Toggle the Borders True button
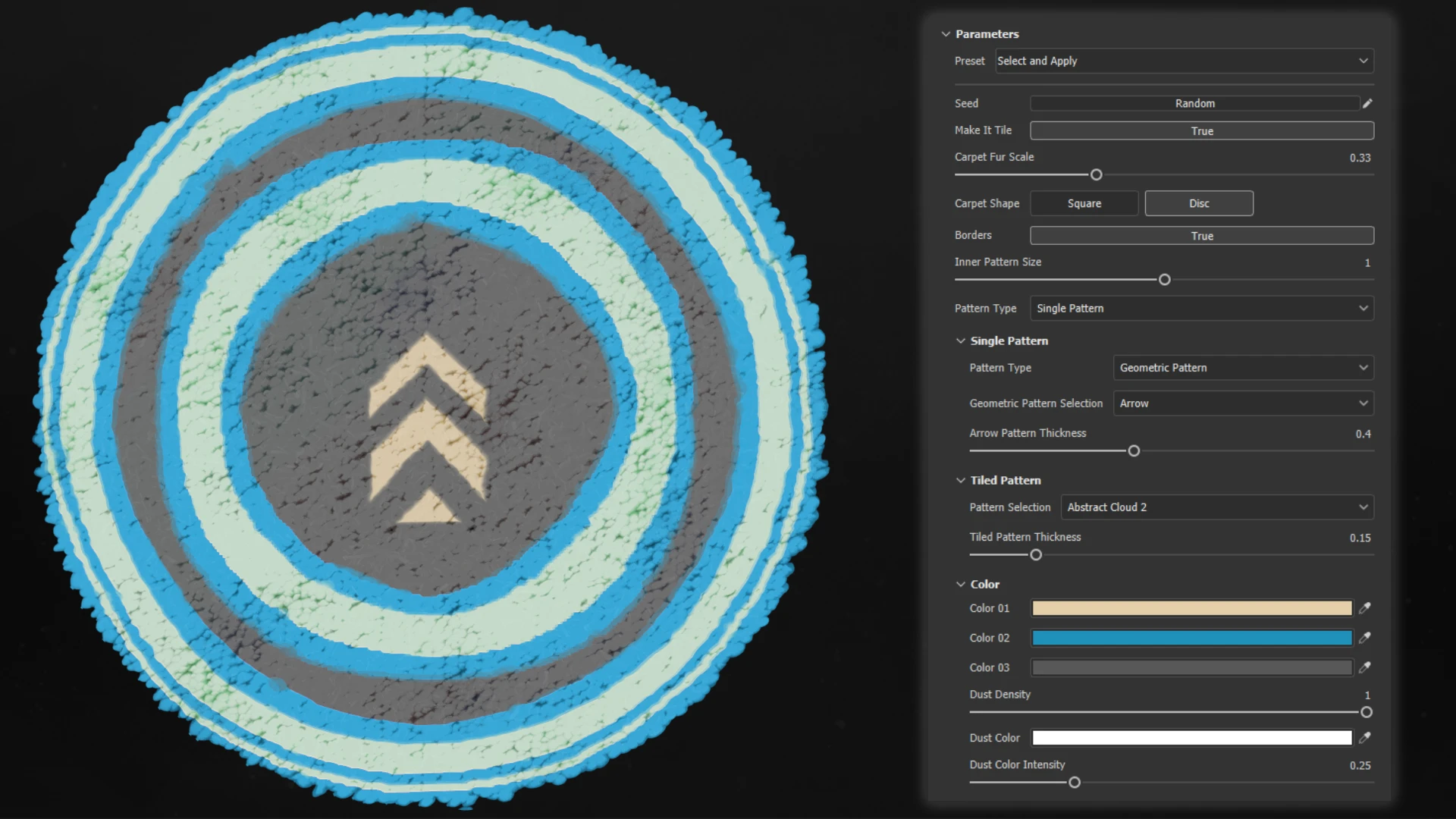Viewport: 1456px width, 819px height. tap(1202, 236)
